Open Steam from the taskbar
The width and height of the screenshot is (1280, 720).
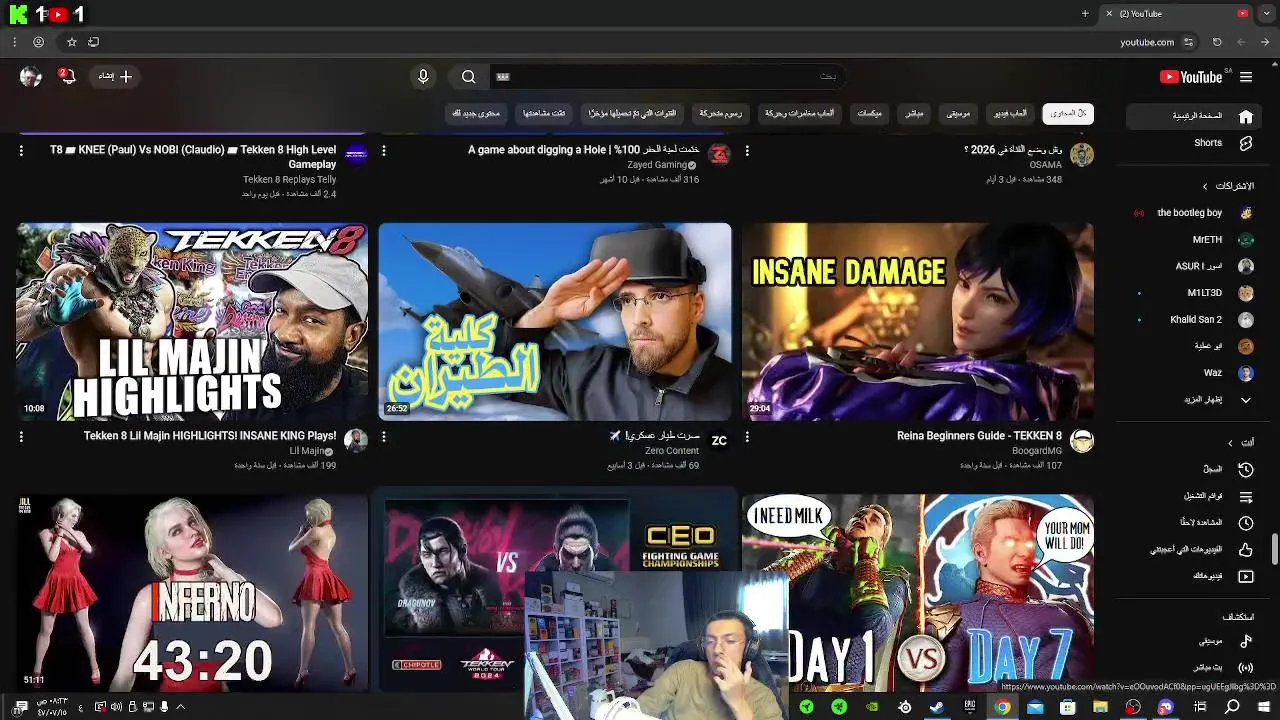pyautogui.click(x=937, y=707)
